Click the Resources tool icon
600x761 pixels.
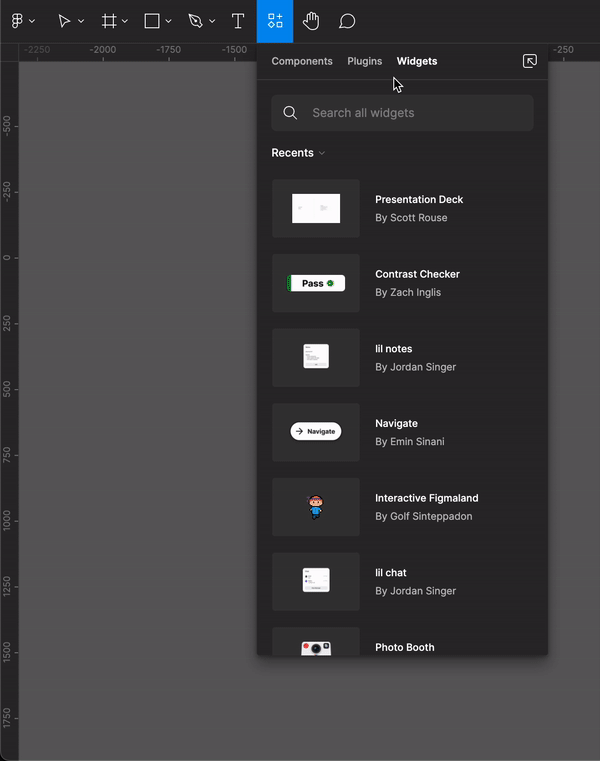click(x=275, y=21)
